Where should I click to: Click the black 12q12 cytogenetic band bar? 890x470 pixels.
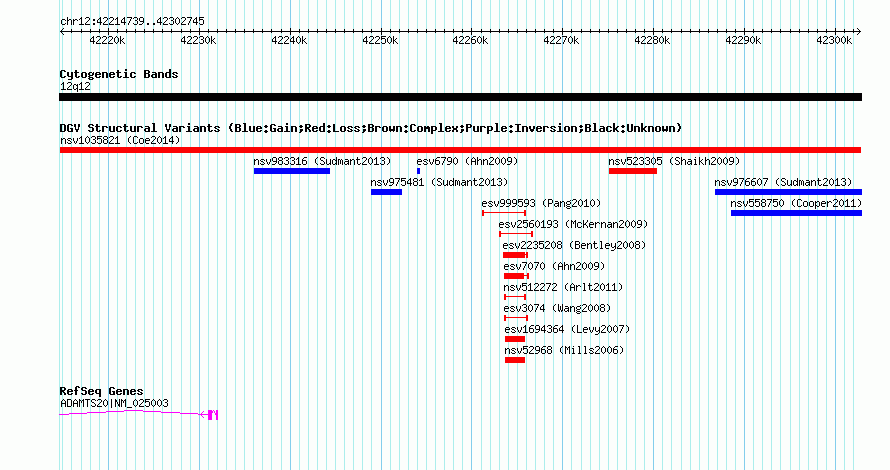point(460,97)
